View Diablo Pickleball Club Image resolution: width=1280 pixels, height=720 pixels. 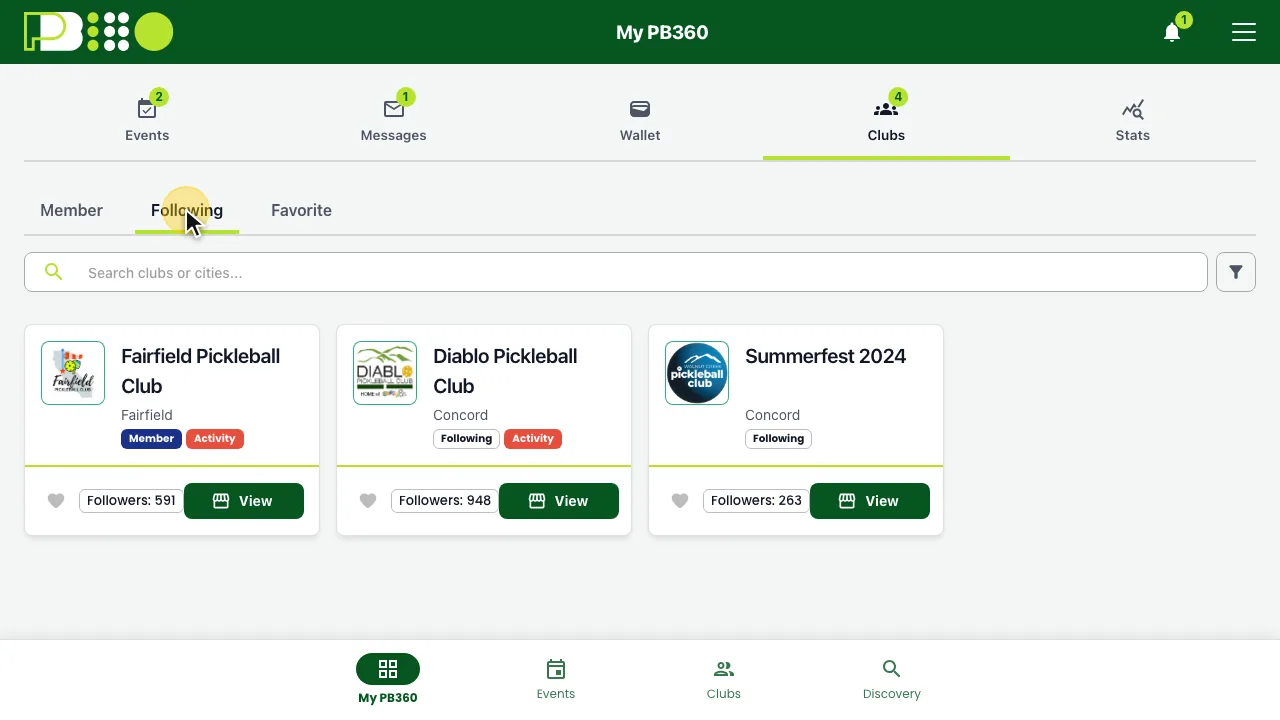tap(559, 501)
